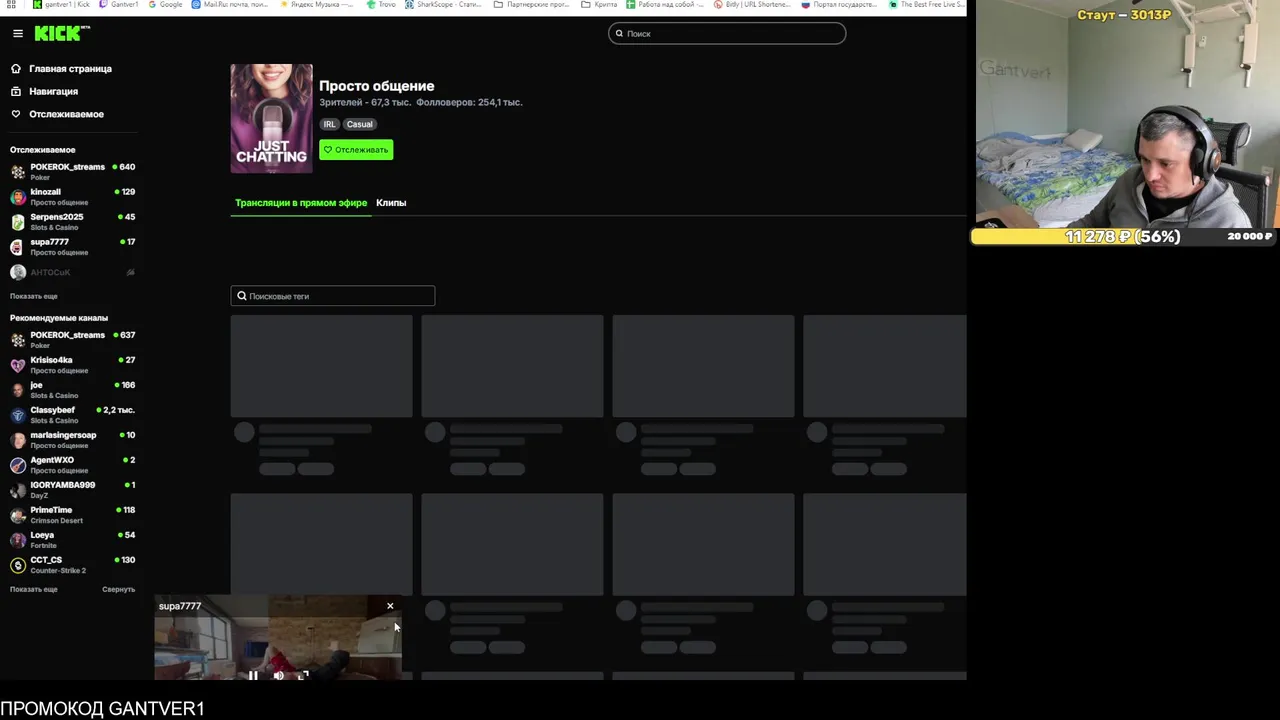The image size is (1280, 720).
Task: Open Отслеживаемое in the sidebar menu
Action: [66, 114]
